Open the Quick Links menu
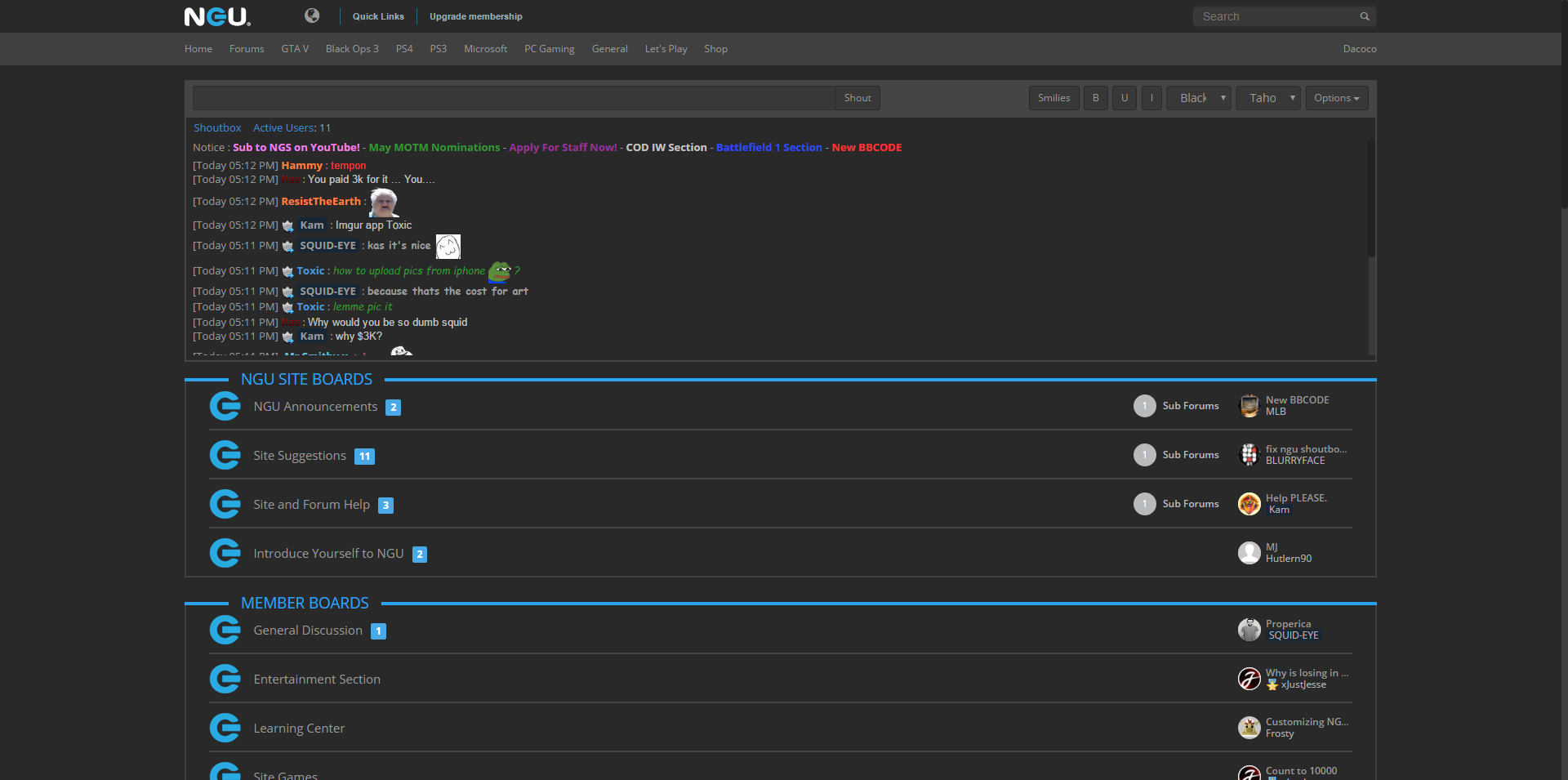The image size is (1568, 780). point(378,16)
